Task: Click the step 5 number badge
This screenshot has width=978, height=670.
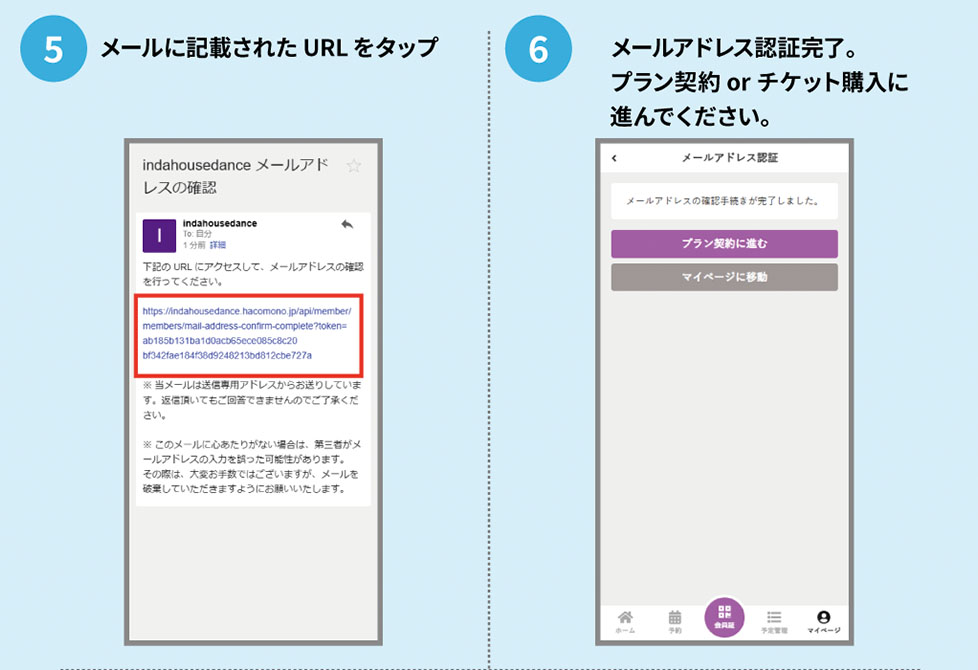Action: [54, 49]
